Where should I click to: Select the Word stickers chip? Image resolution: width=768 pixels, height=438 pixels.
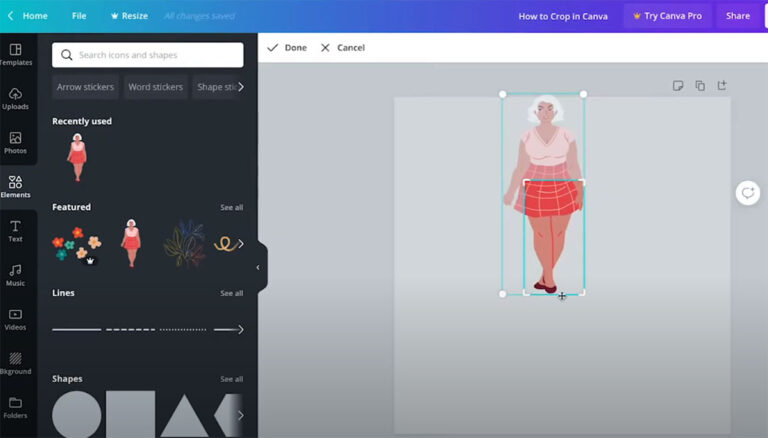point(155,87)
